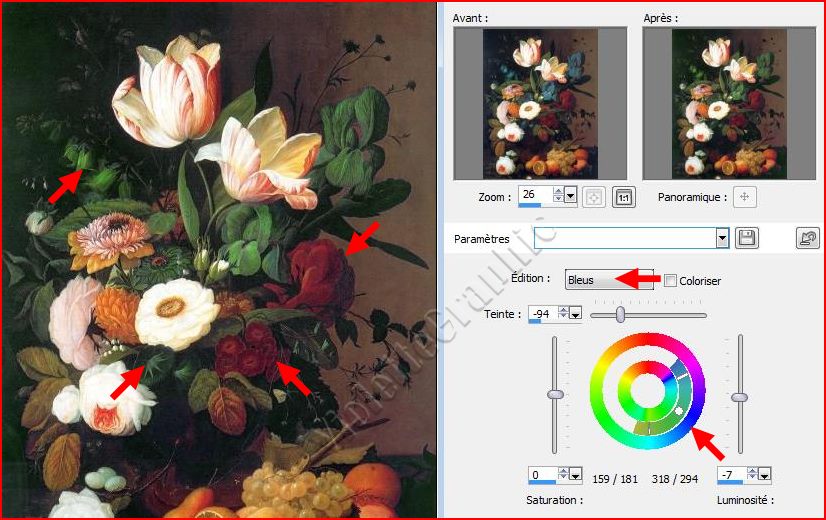Screen dimensions: 826x520
Task: Click the save preset floppy disk icon
Action: [x=746, y=238]
